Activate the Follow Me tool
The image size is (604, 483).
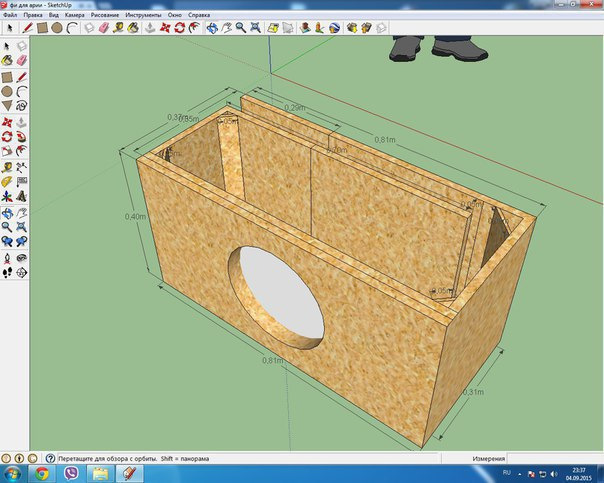point(22,136)
